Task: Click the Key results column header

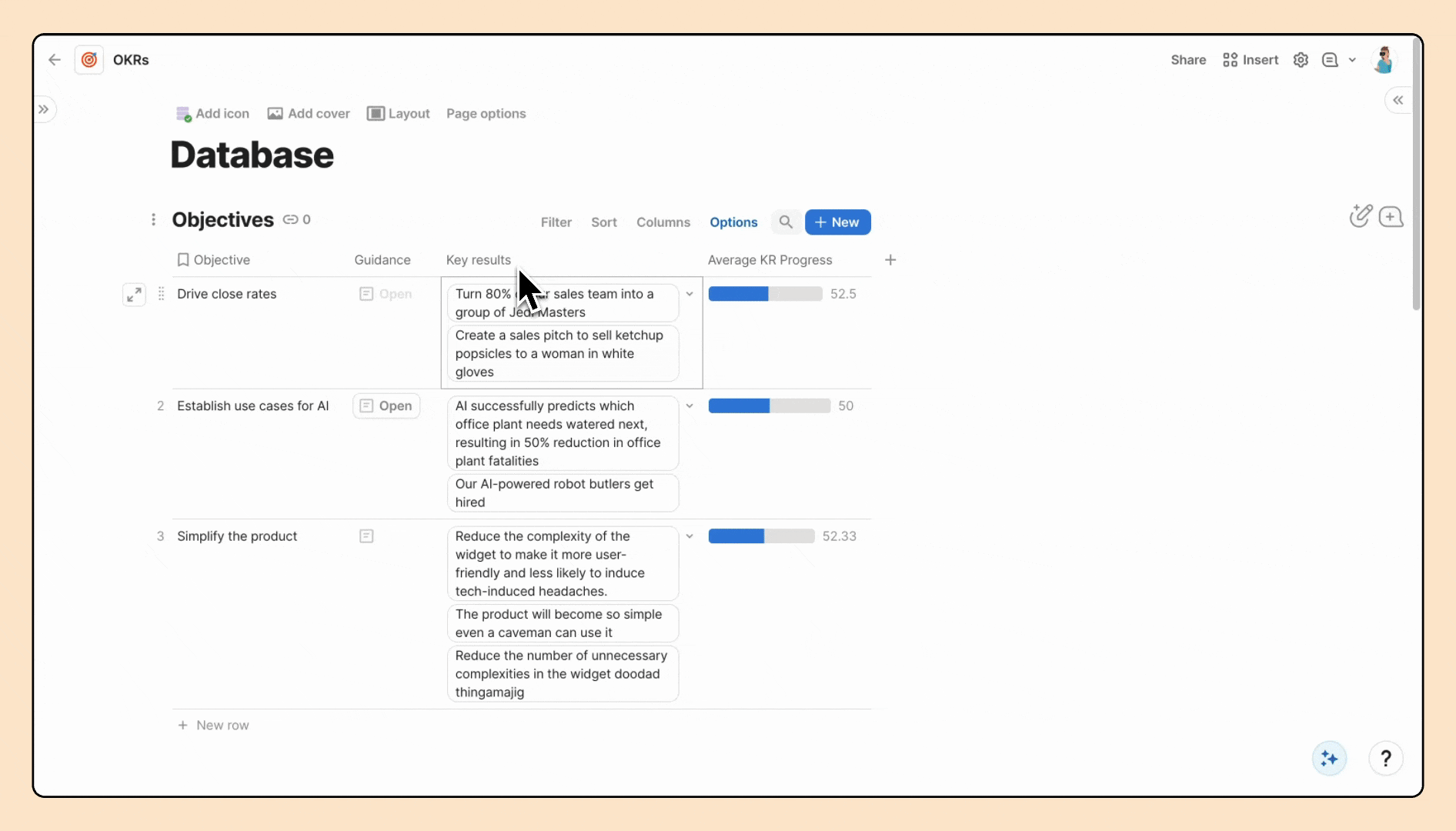Action: pos(479,260)
